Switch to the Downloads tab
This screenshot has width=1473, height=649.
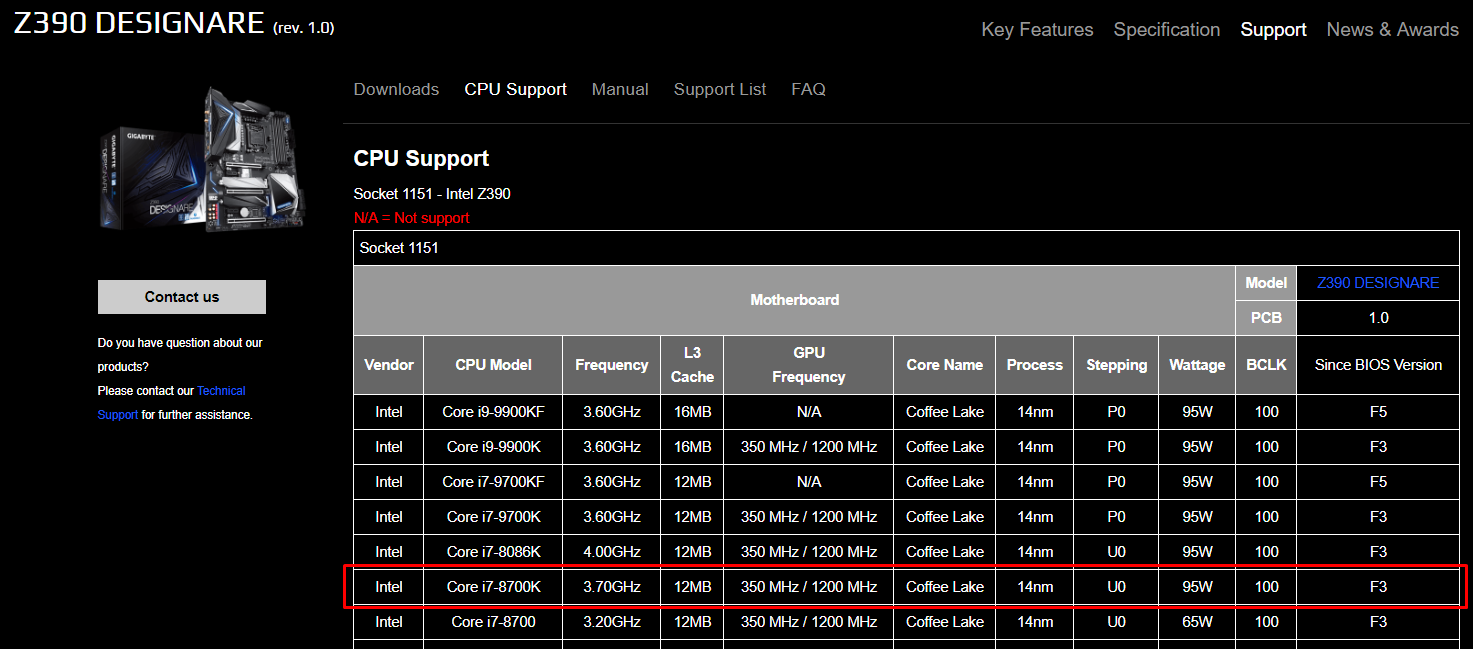(396, 89)
